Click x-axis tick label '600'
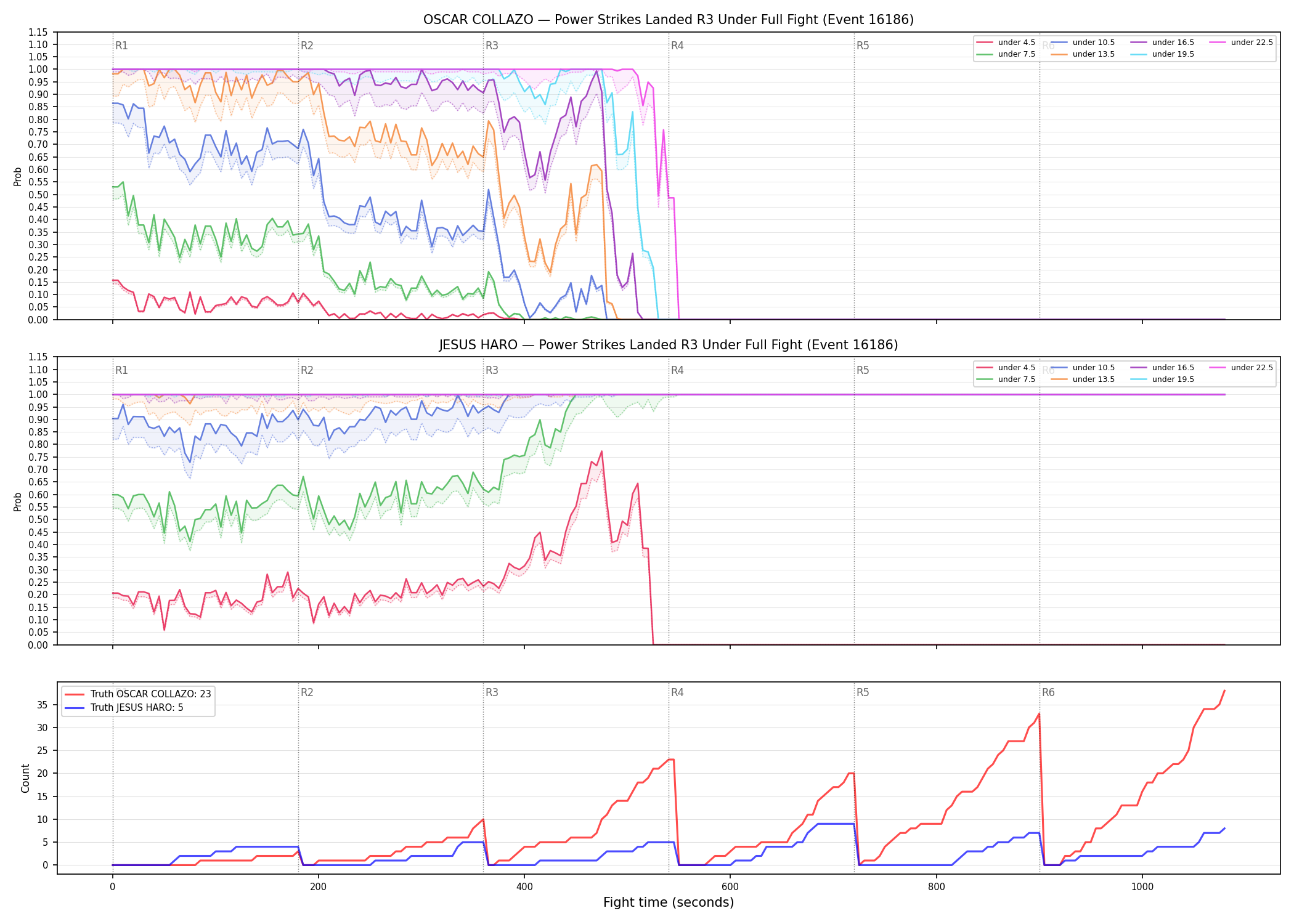 coord(730,886)
